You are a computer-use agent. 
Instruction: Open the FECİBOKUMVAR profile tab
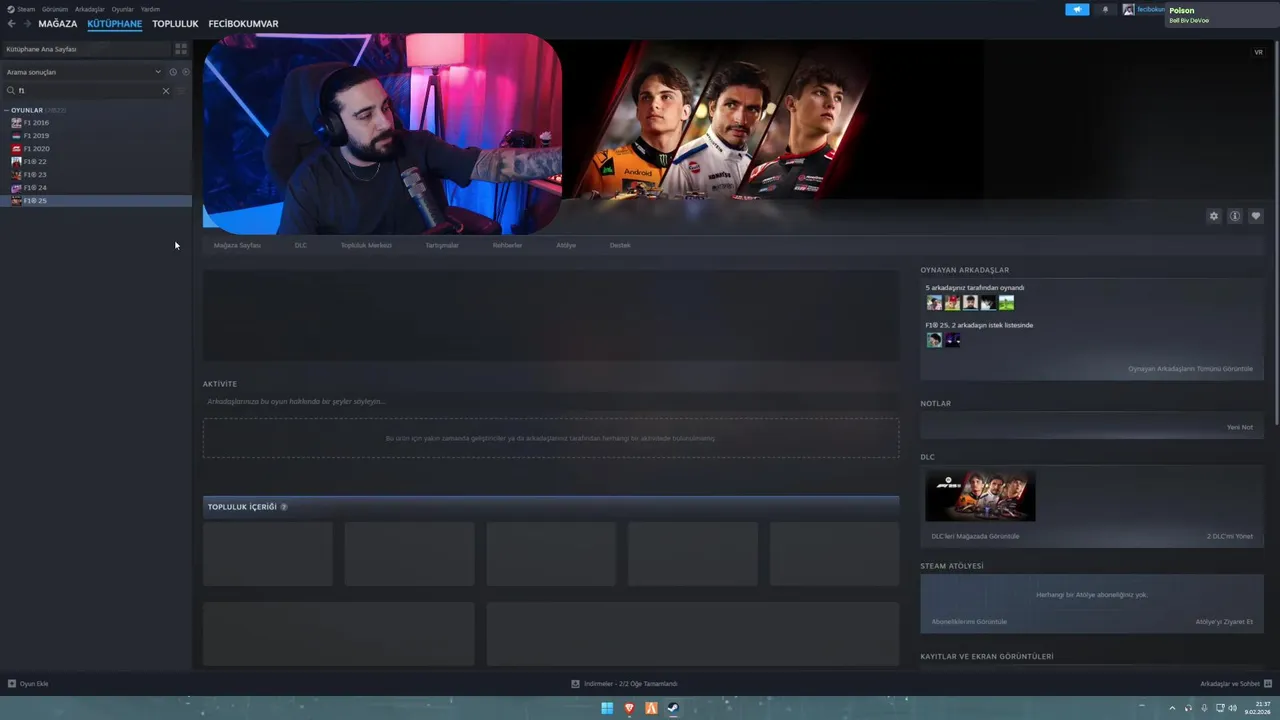(244, 23)
